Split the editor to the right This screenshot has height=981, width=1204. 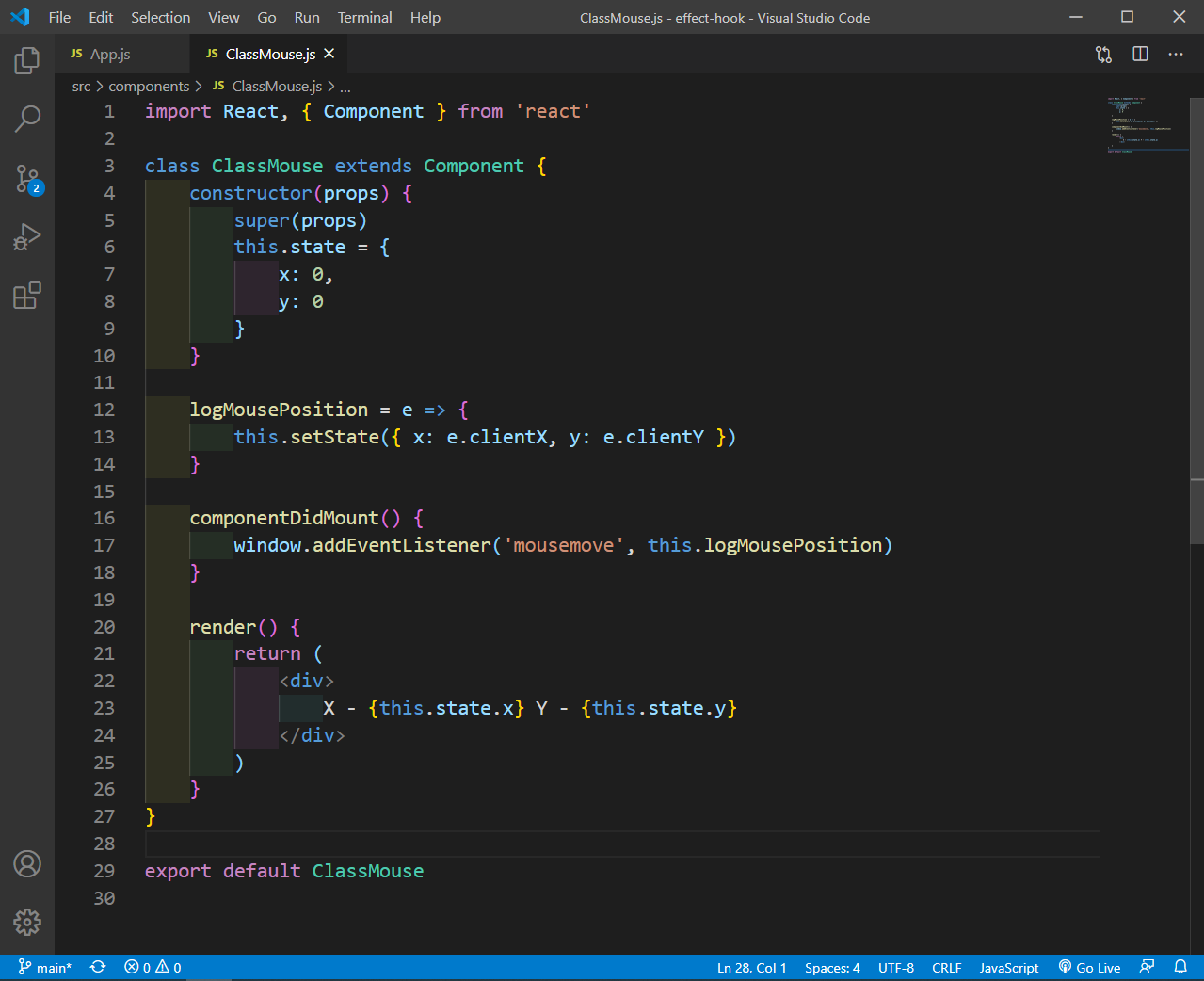1140,55
